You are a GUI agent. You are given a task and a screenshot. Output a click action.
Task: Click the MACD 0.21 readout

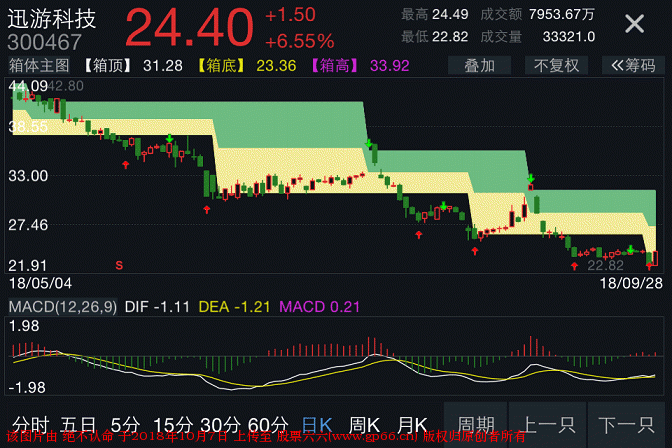319,307
